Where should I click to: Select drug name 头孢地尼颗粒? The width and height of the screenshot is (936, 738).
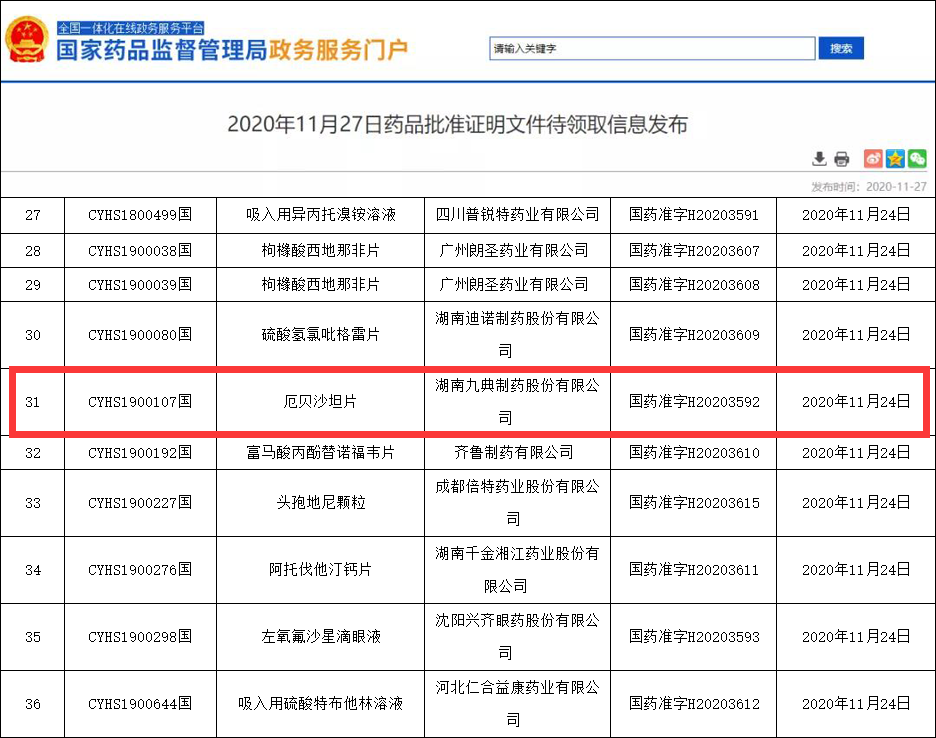321,503
